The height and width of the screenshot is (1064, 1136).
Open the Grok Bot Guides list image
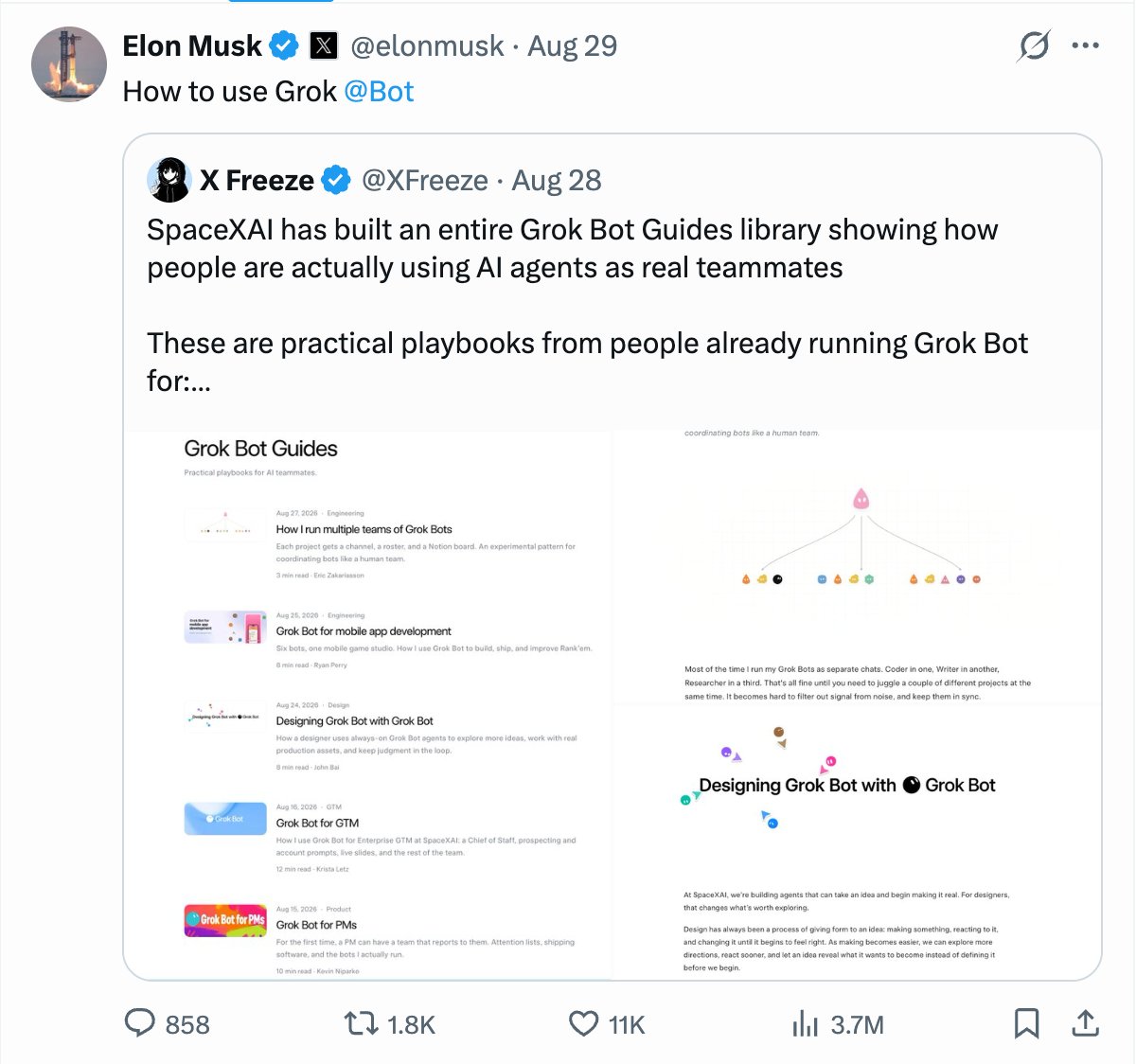pyautogui.click(x=368, y=705)
